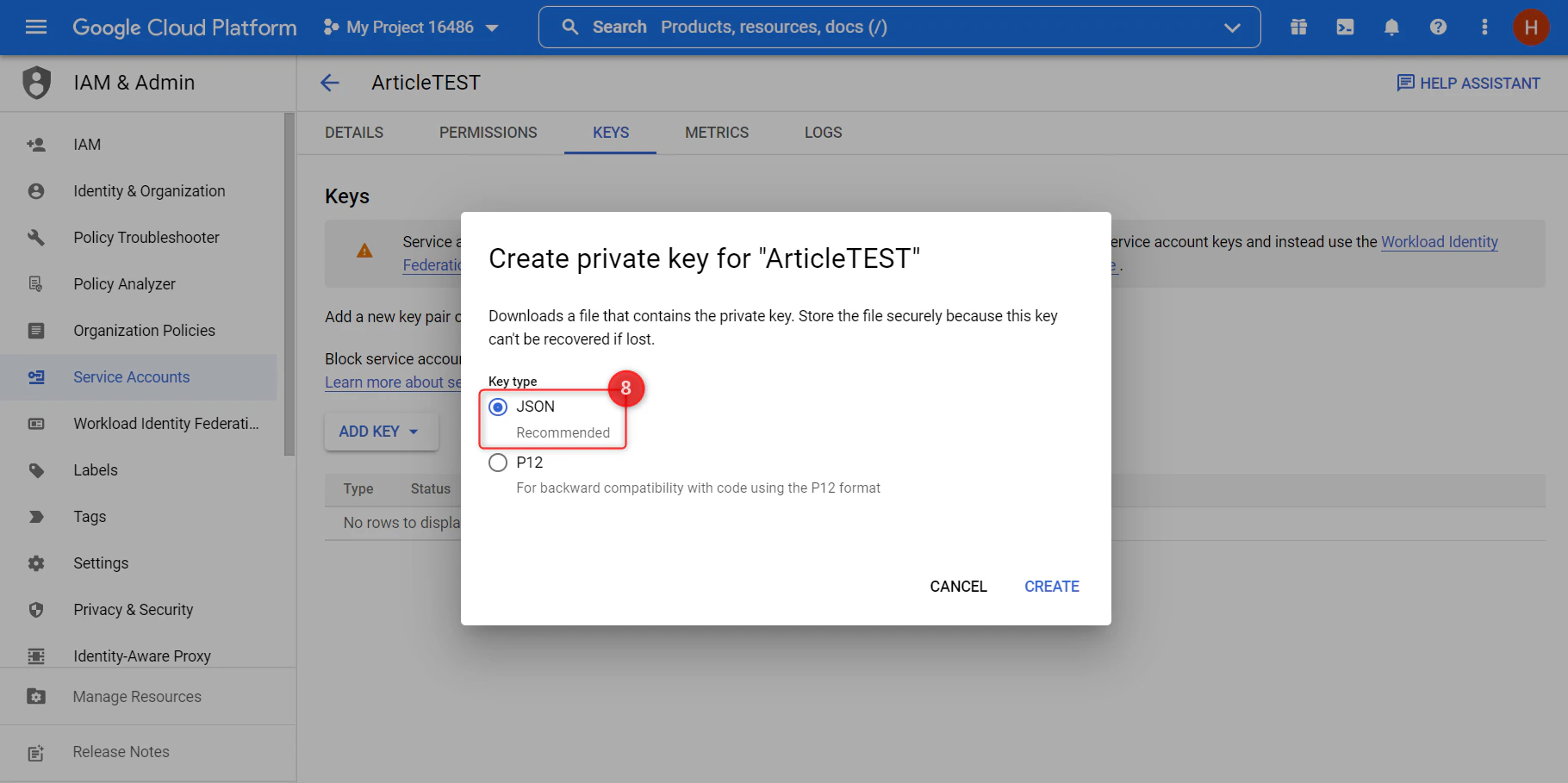Click the Policy Analyzer icon
Image resolution: width=1568 pixels, height=783 pixels.
(x=36, y=284)
